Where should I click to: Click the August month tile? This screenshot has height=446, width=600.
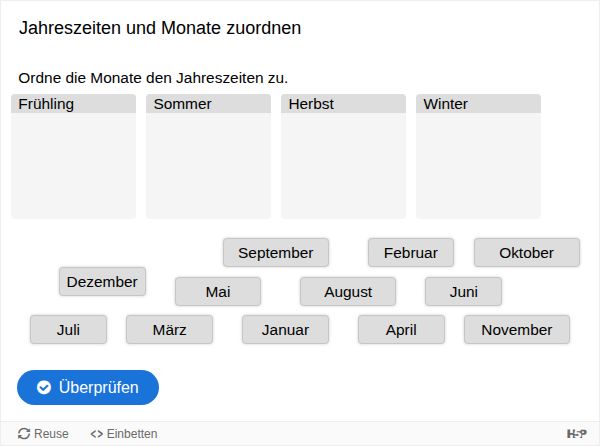348,292
